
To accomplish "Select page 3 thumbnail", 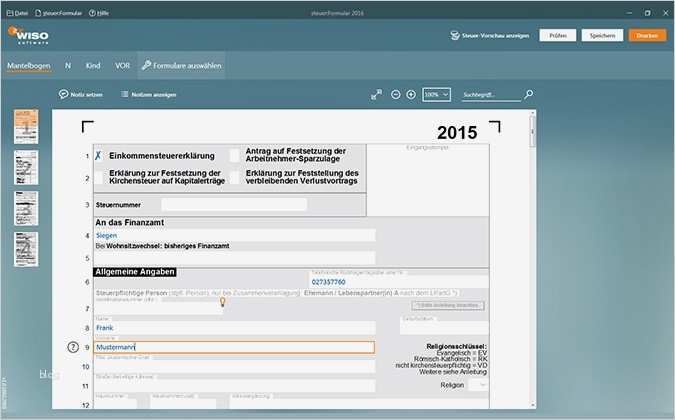I will [26, 208].
